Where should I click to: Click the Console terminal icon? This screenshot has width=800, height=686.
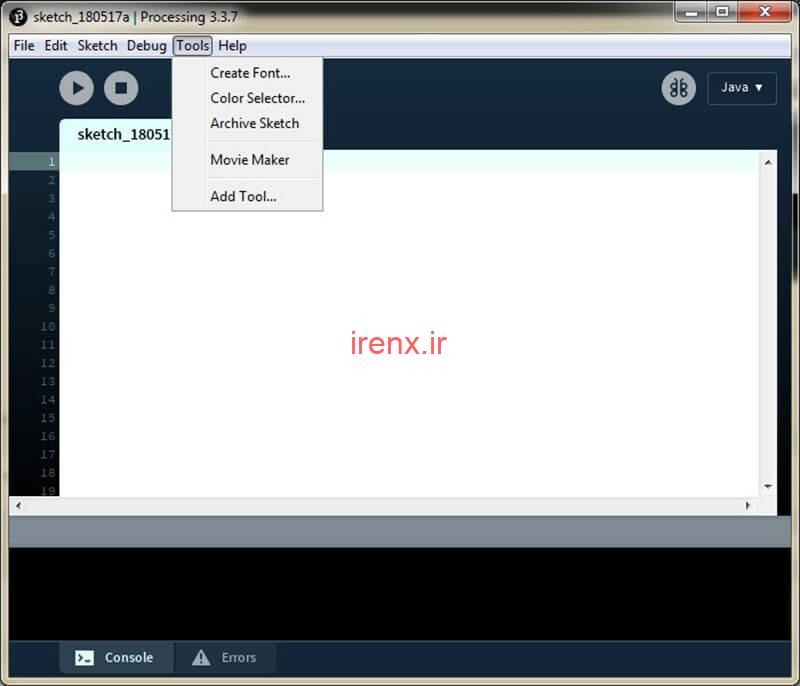85,658
